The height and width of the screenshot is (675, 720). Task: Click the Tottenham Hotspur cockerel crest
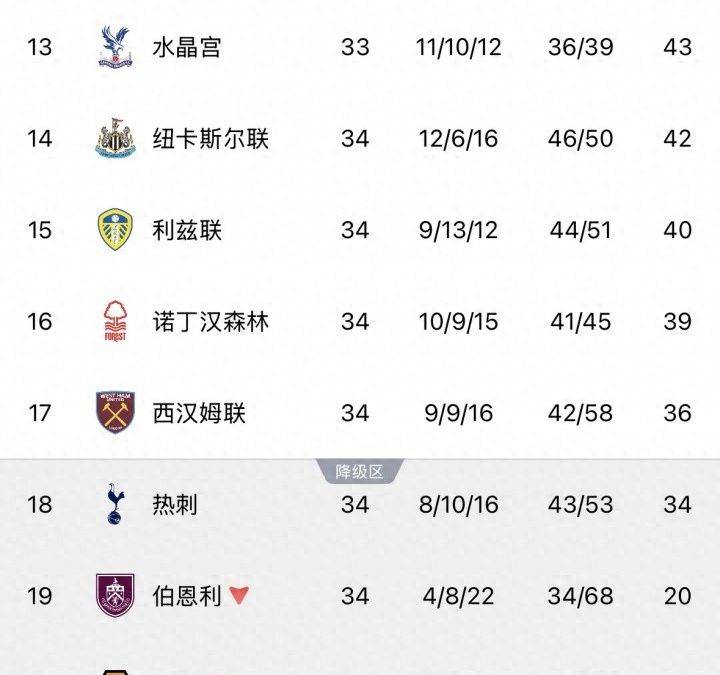[x=115, y=504]
